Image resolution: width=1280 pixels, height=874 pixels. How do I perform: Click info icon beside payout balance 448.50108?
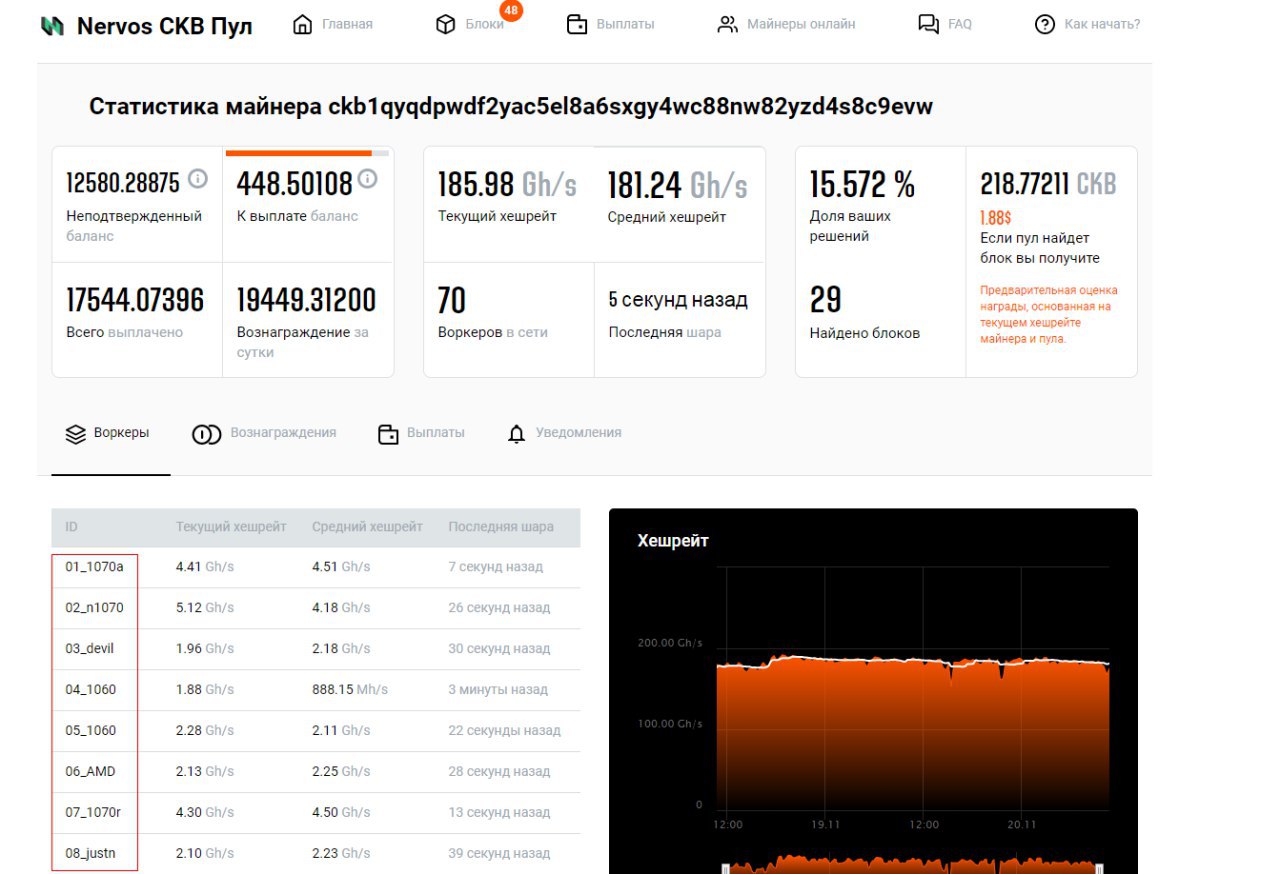click(367, 179)
